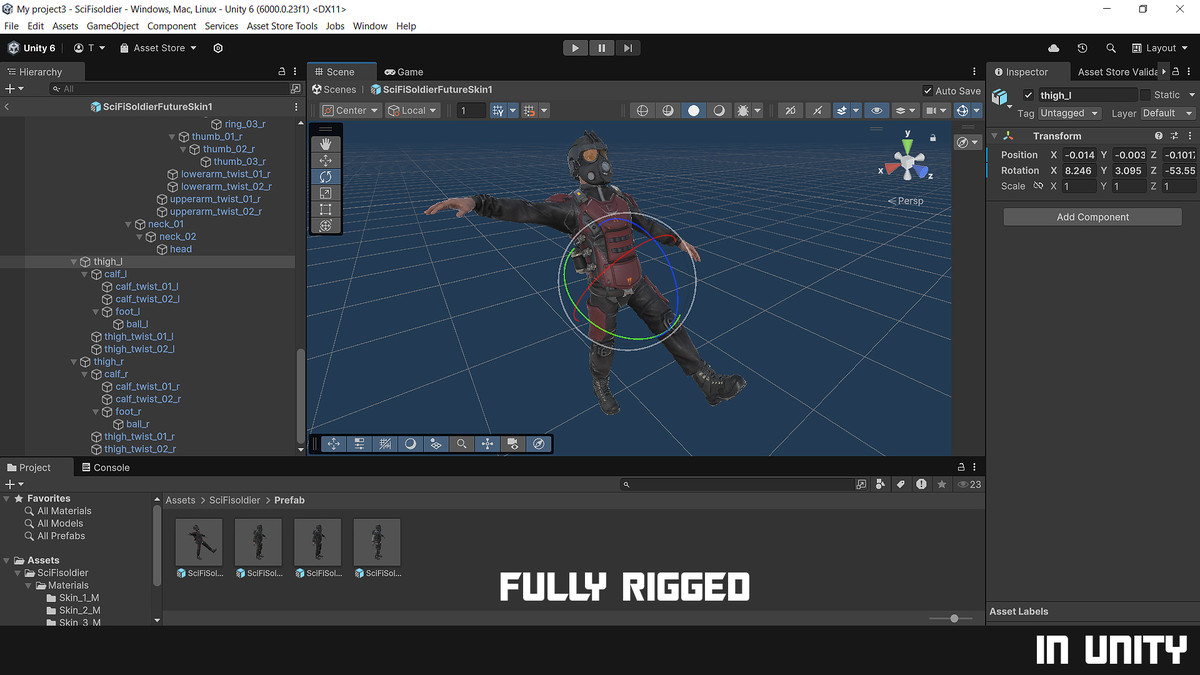Screen dimensions: 1200x675
Task: Collapse thigh_l in Hierarchy
Action: tap(73, 262)
